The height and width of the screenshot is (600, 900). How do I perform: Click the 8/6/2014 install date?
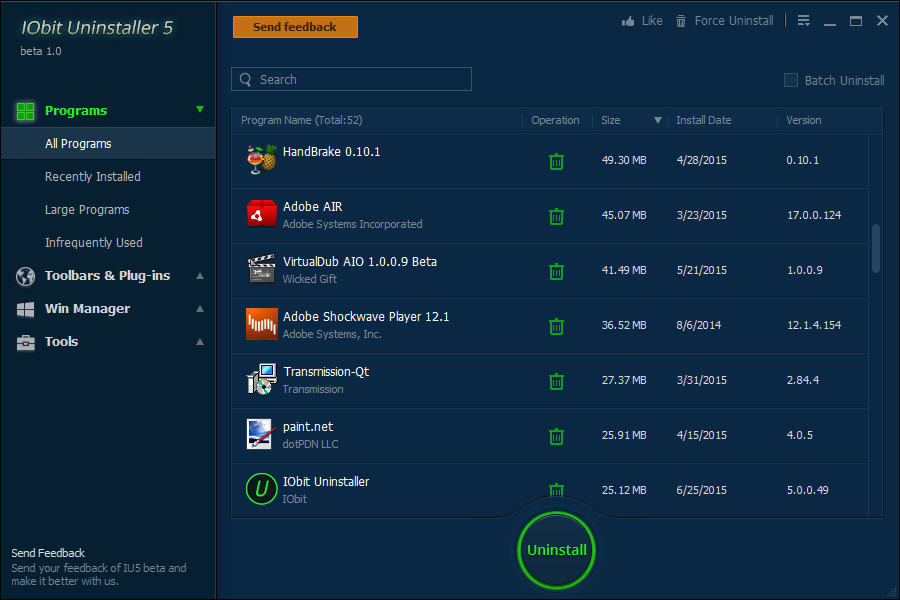coord(699,325)
